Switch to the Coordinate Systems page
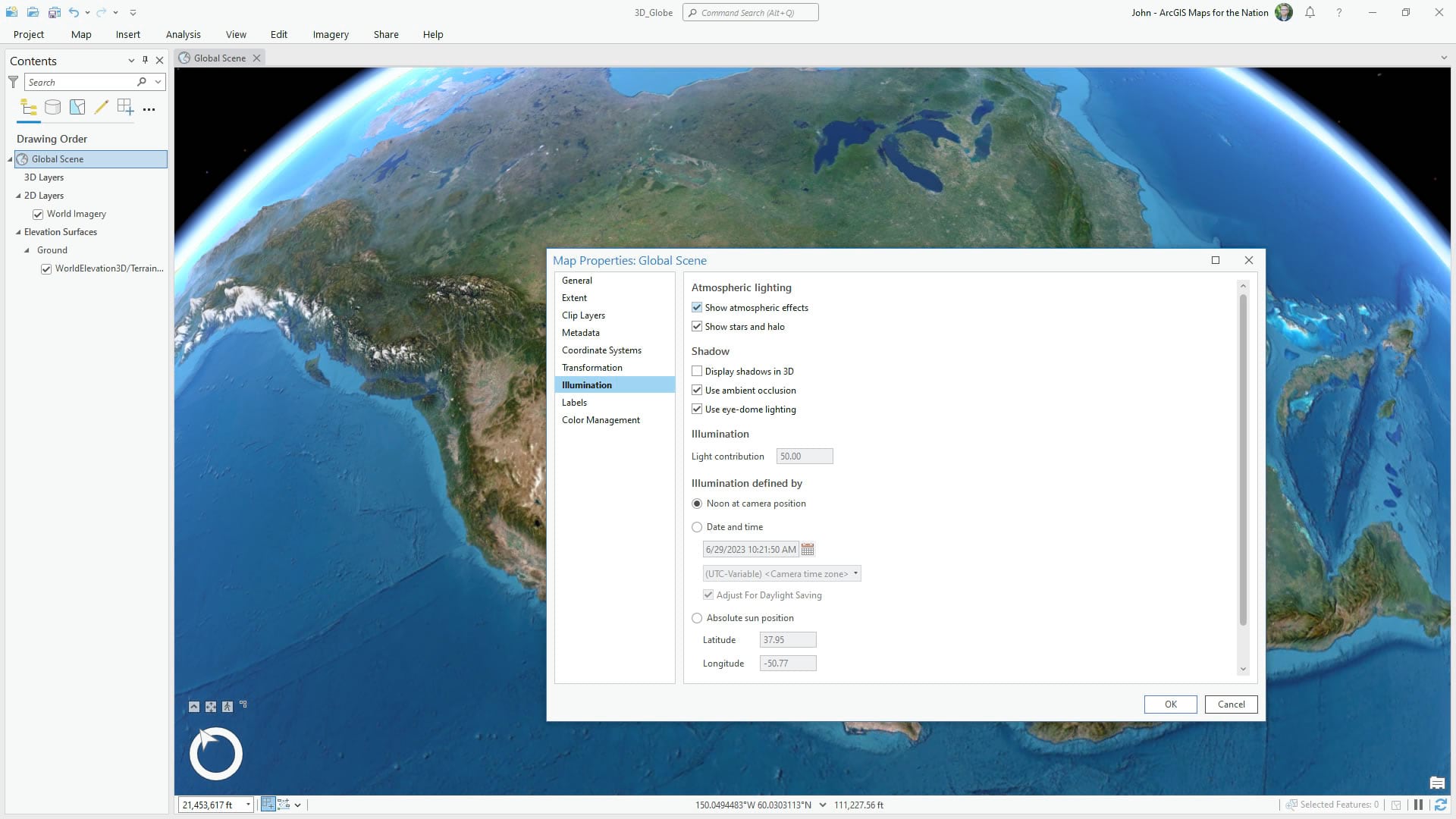 pyautogui.click(x=601, y=350)
